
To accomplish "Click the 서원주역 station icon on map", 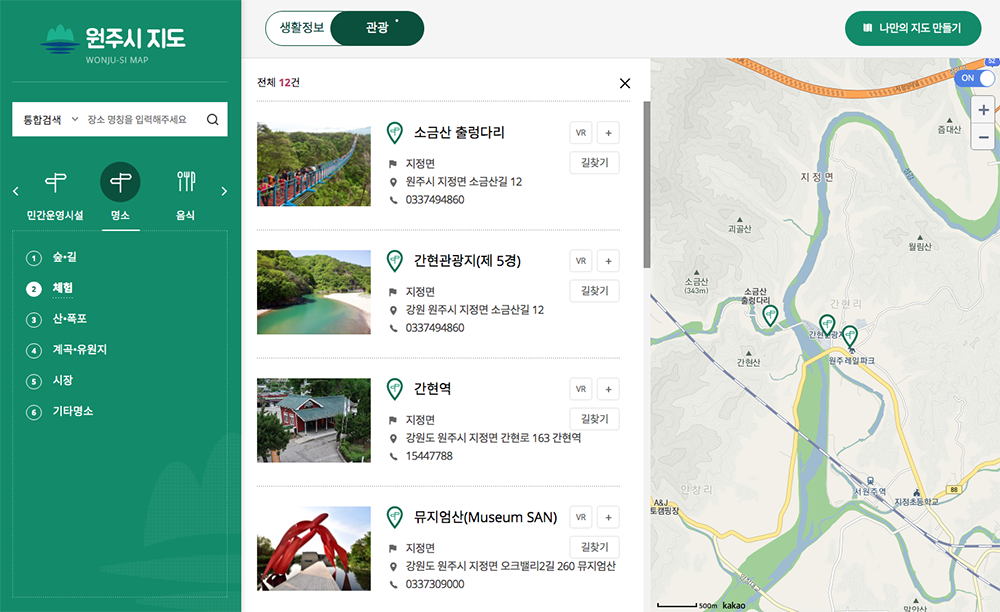I will pos(870,481).
